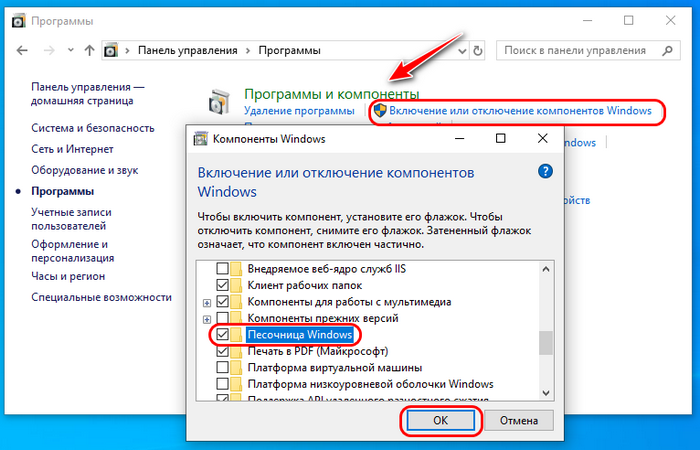Maximize the 'Компоненты Windows' dialog

coord(501,138)
